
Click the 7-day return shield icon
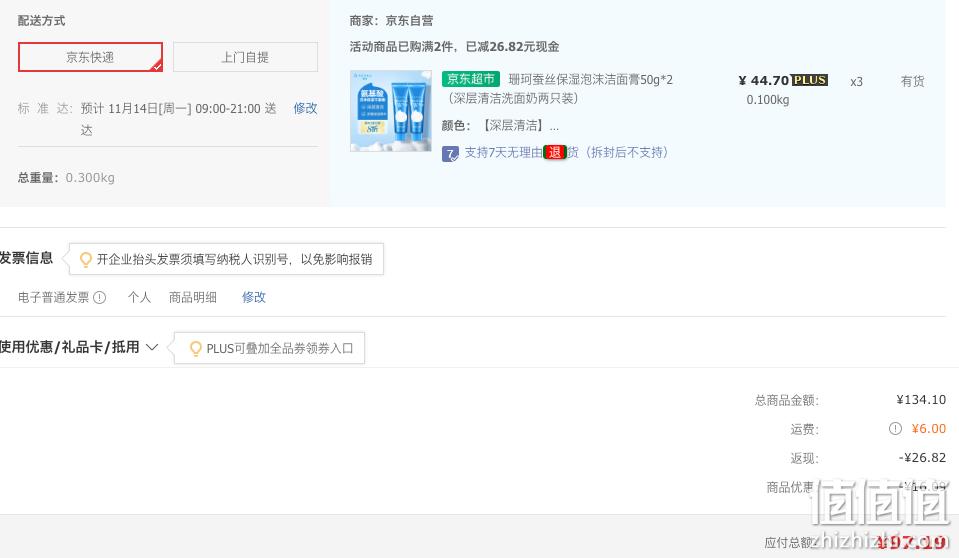pyautogui.click(x=450, y=154)
